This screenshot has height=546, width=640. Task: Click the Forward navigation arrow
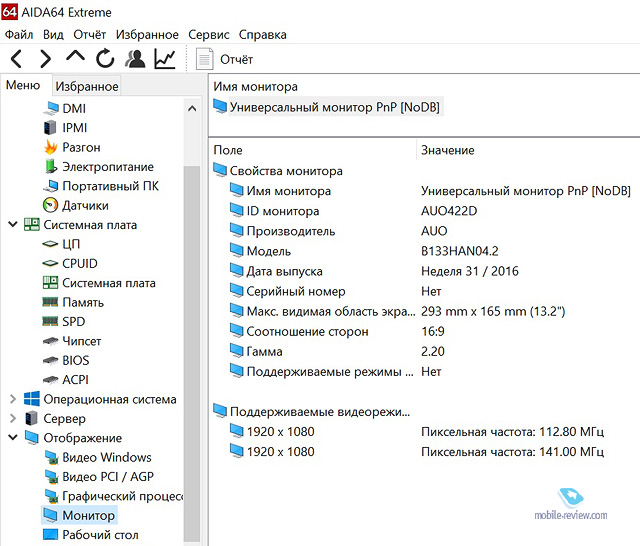46,59
